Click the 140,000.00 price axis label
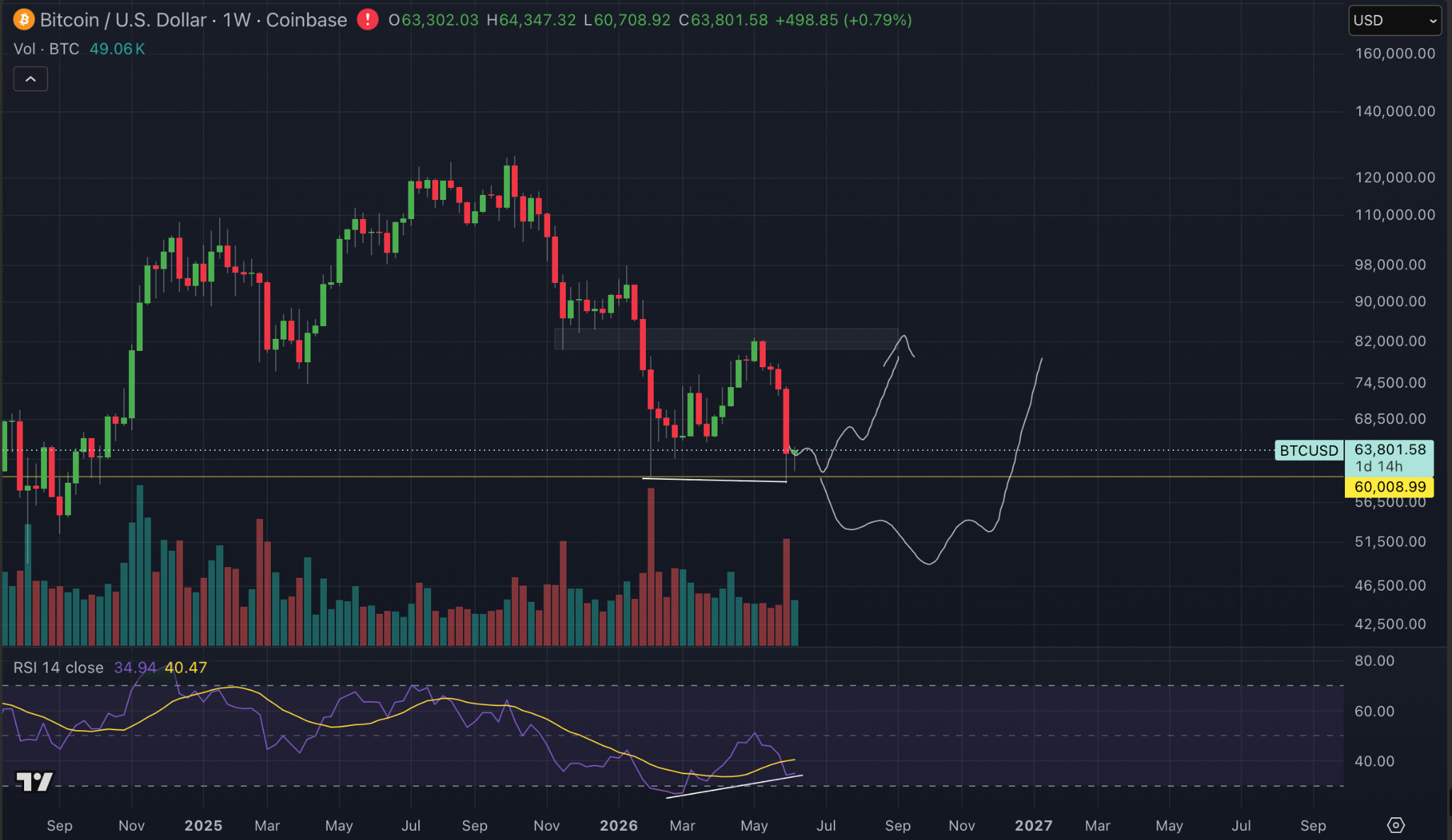This screenshot has height=840, width=1452. (1395, 111)
